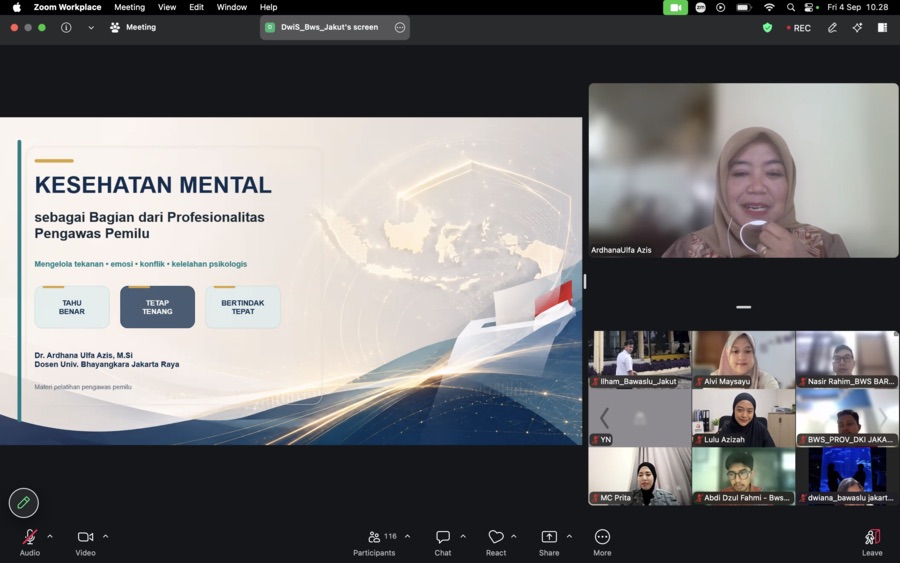
Task: Click the gallery collapse handle bar
Action: [x=743, y=307]
